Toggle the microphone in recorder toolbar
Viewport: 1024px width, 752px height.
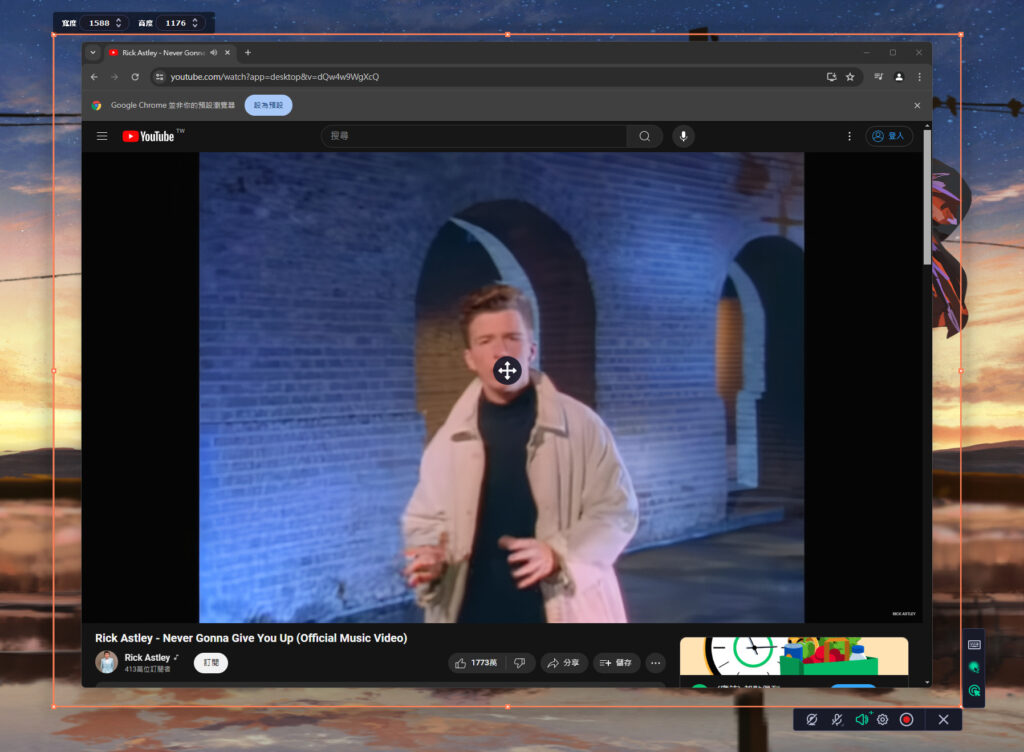pyautogui.click(x=836, y=719)
